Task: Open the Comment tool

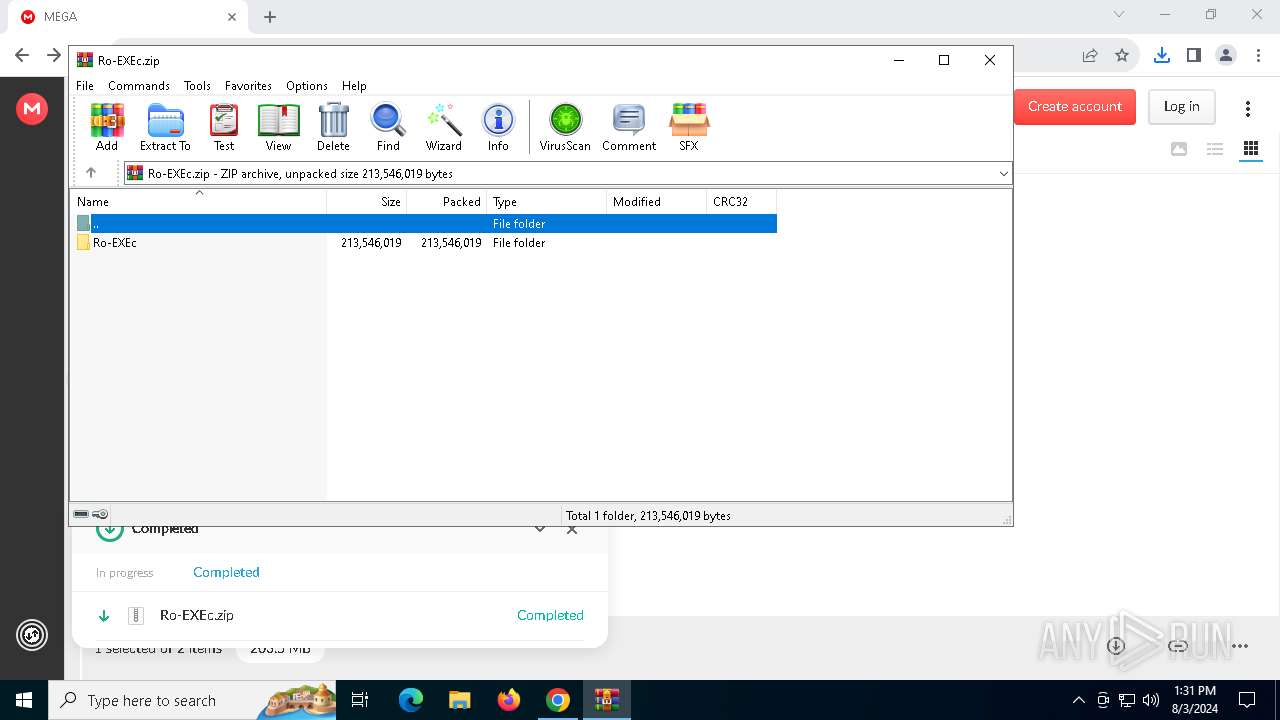Action: 629,128
